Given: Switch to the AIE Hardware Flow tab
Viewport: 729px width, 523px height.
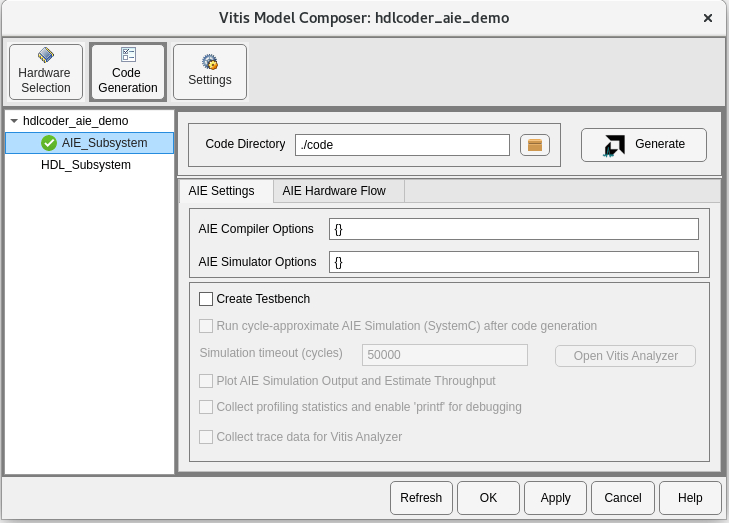Looking at the screenshot, I should pyautogui.click(x=334, y=191).
